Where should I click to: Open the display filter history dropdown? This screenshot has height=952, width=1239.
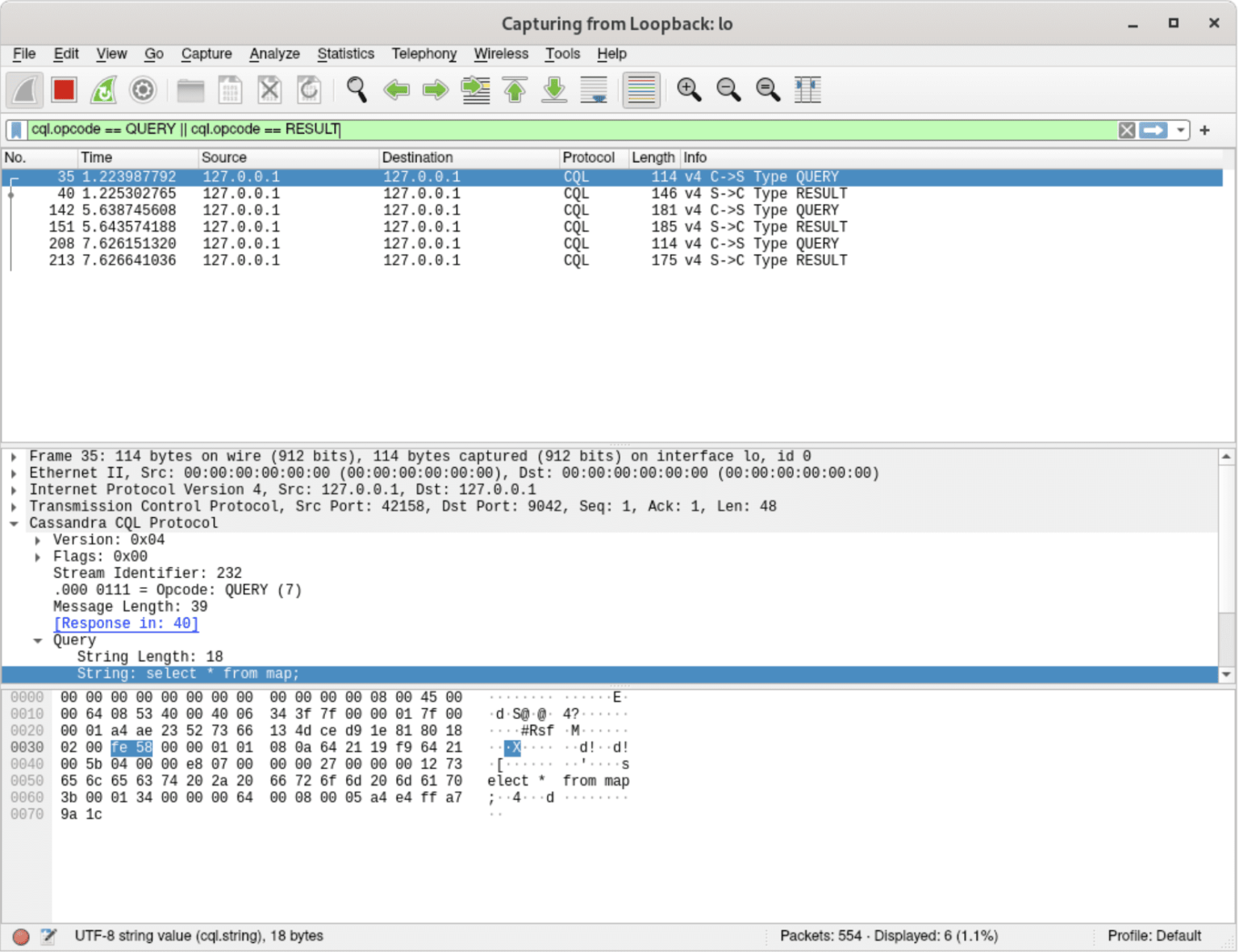click(1180, 130)
